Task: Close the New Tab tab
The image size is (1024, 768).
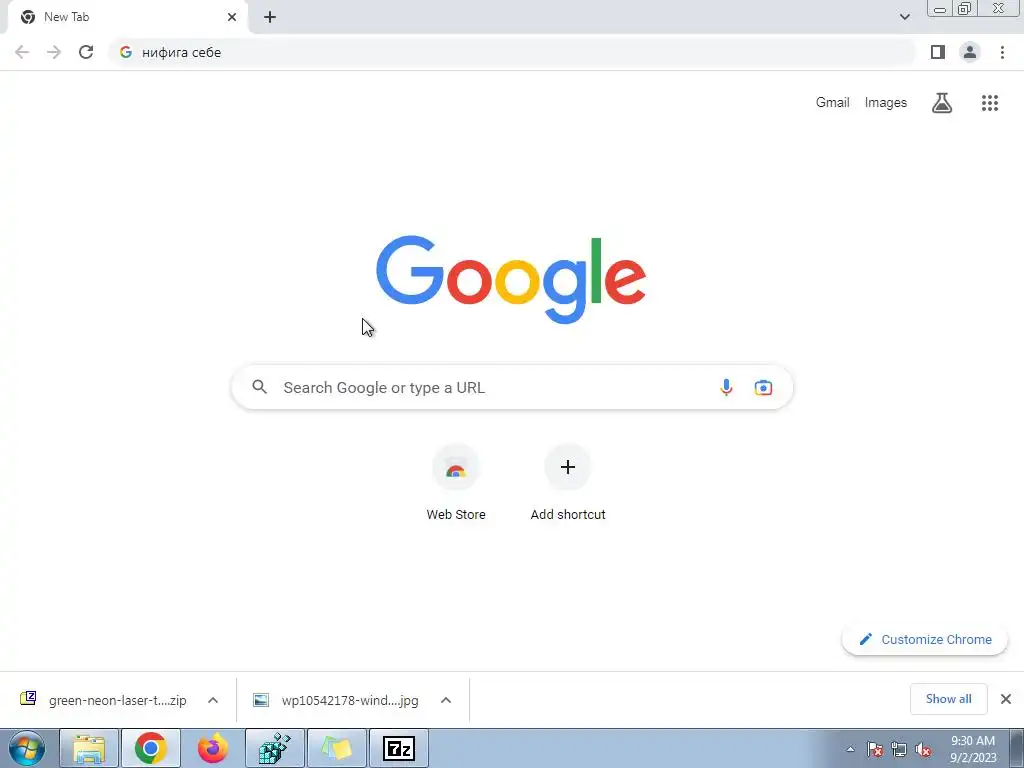Action: click(x=232, y=17)
